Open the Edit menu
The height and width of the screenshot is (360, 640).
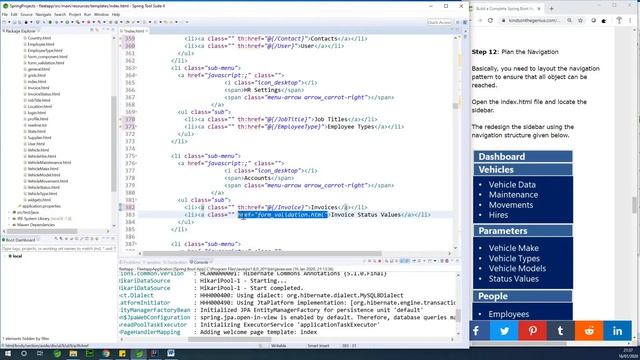click(14, 14)
